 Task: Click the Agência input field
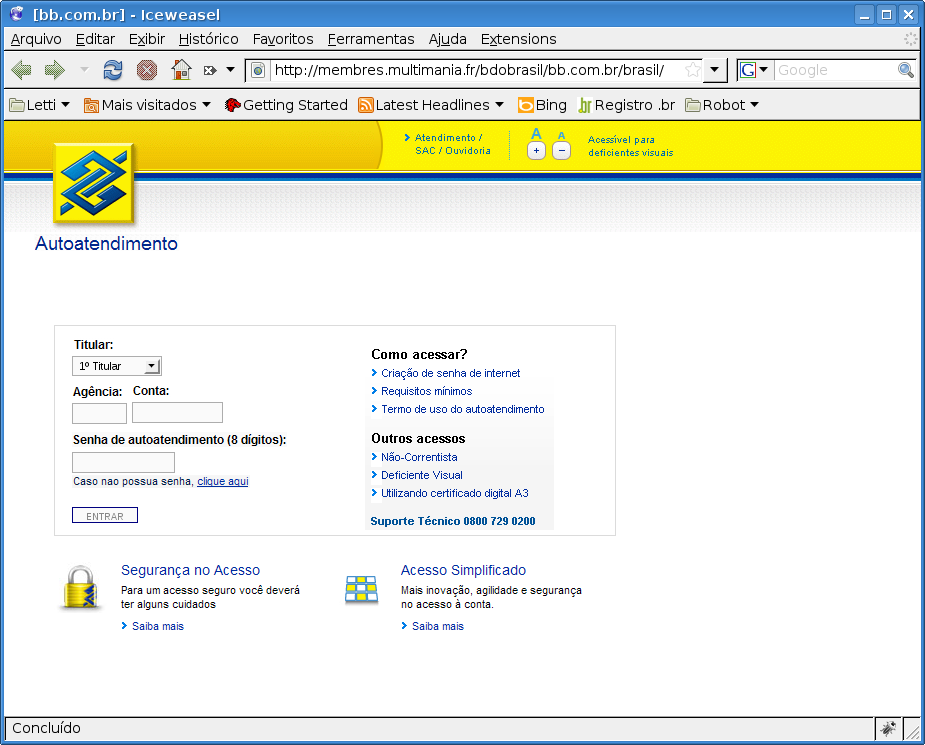click(99, 413)
